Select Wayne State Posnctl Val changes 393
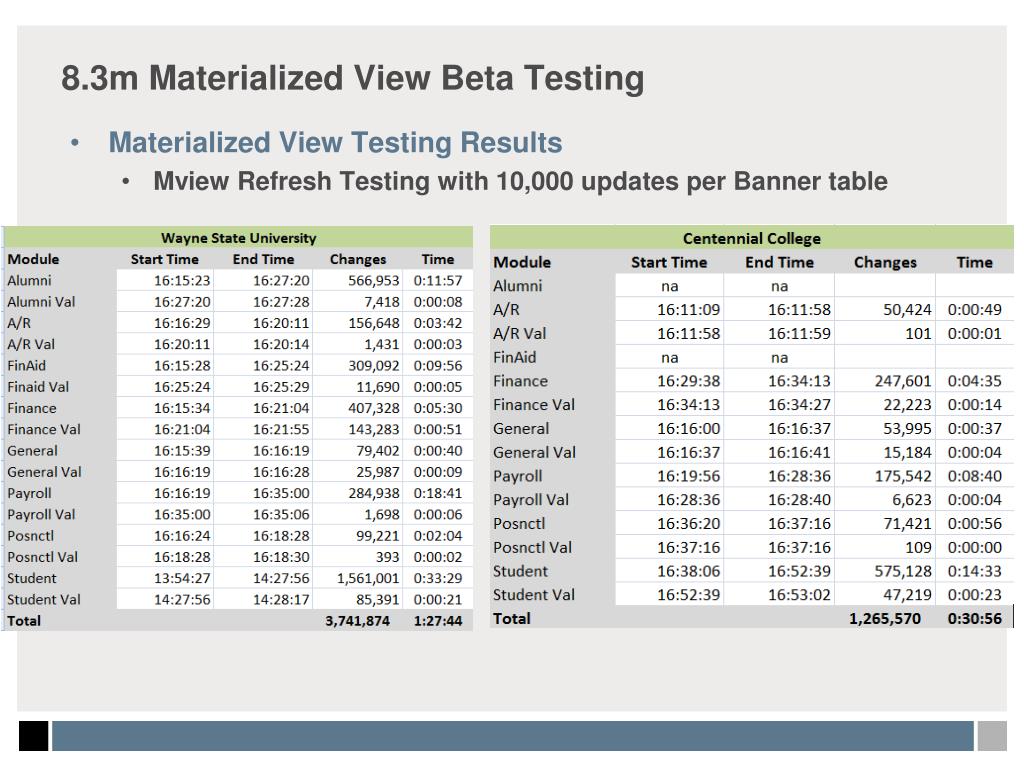 click(x=387, y=557)
